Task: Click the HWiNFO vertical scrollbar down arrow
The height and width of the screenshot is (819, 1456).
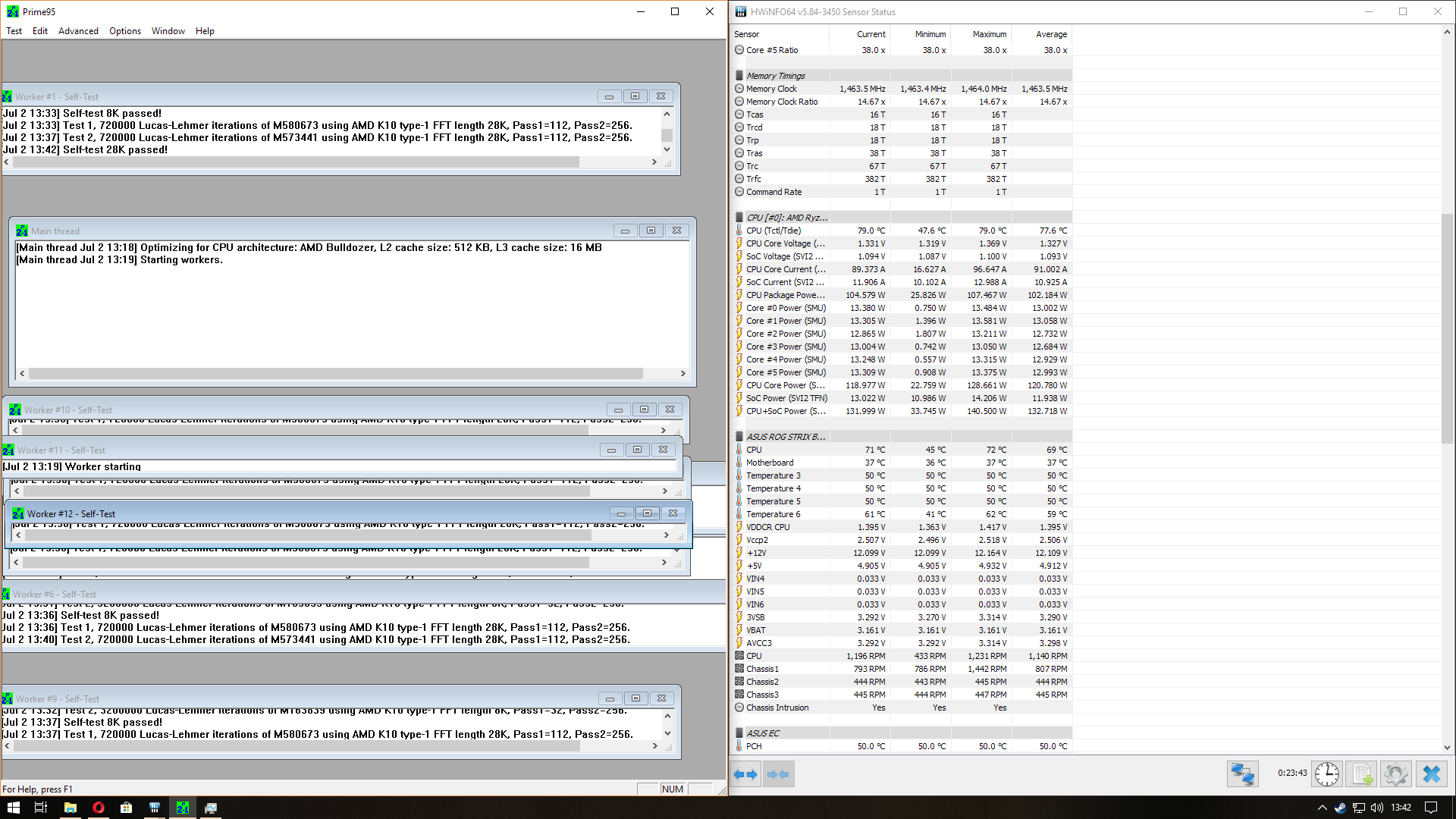Action: [1447, 748]
